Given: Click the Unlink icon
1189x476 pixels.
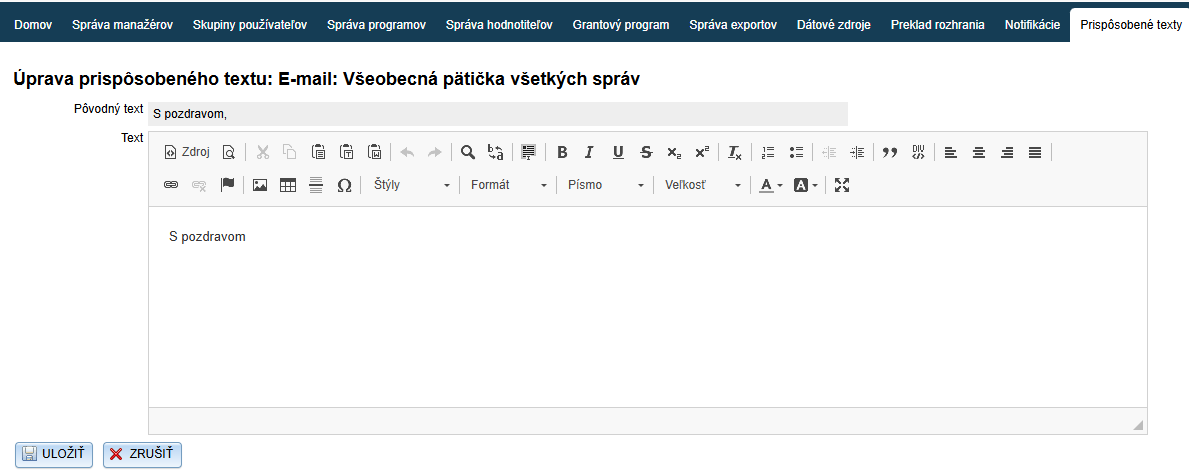Looking at the screenshot, I should (199, 185).
